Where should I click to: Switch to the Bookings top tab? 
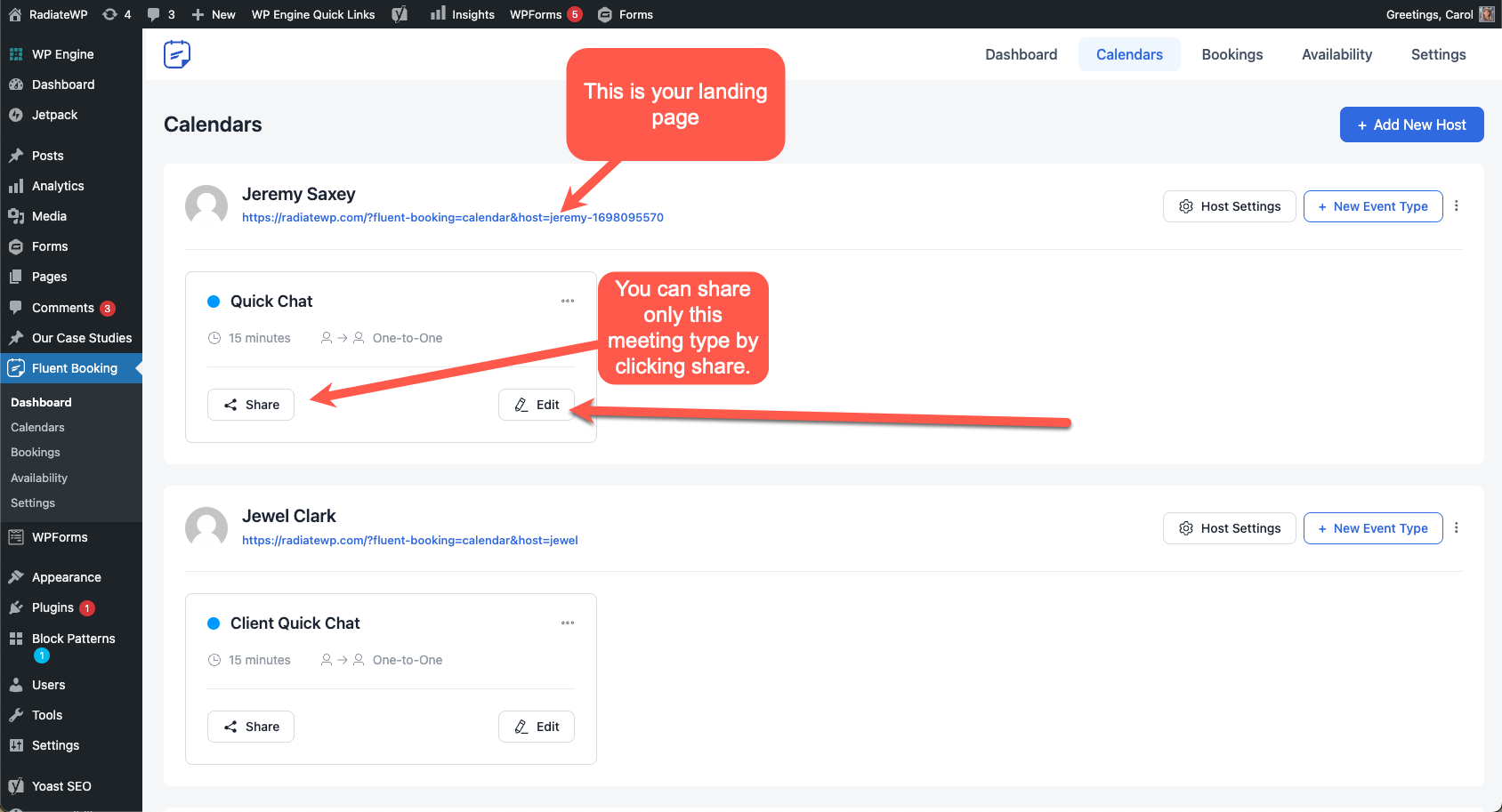pyautogui.click(x=1232, y=54)
